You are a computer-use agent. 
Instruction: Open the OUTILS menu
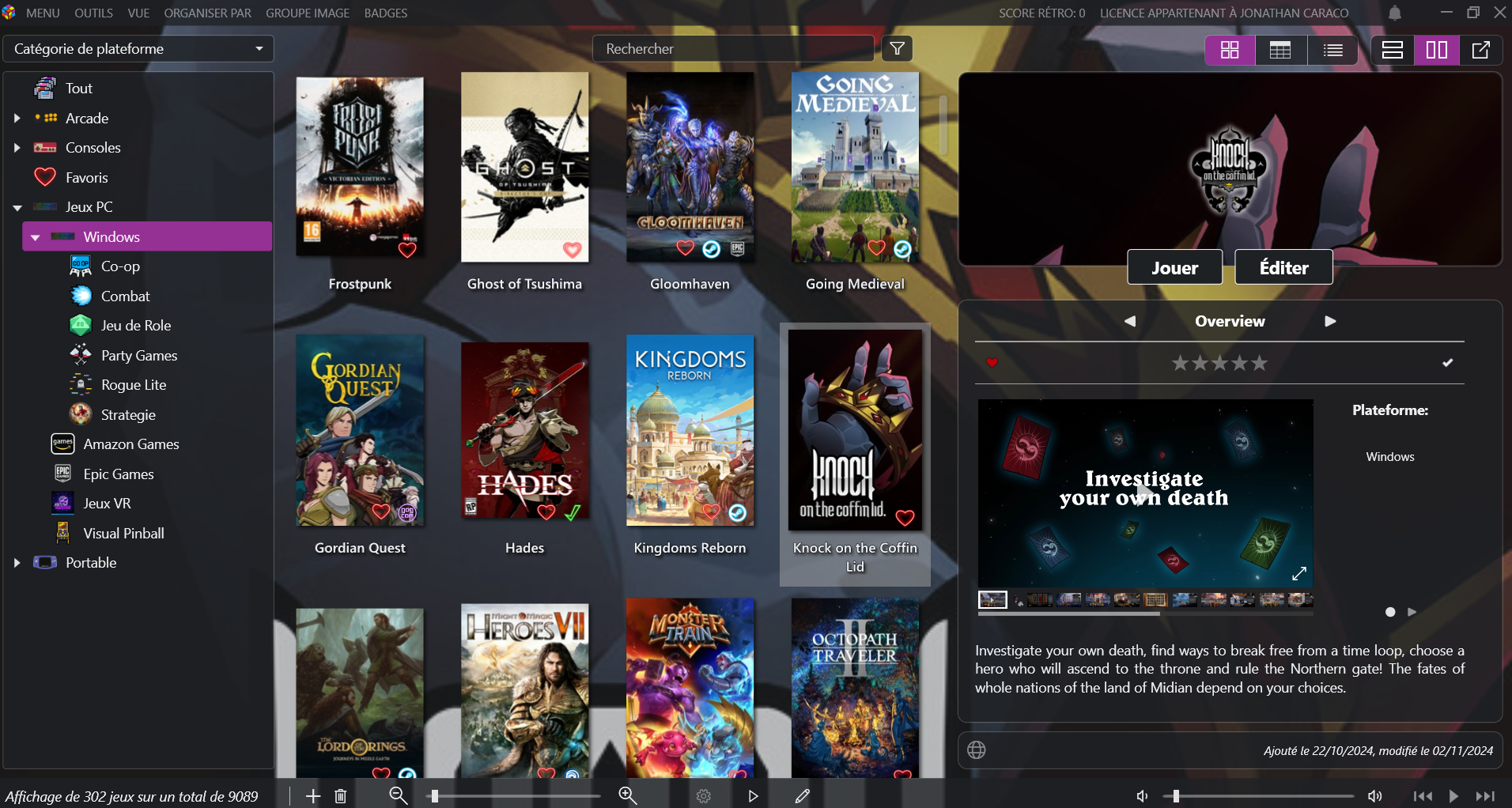click(93, 13)
